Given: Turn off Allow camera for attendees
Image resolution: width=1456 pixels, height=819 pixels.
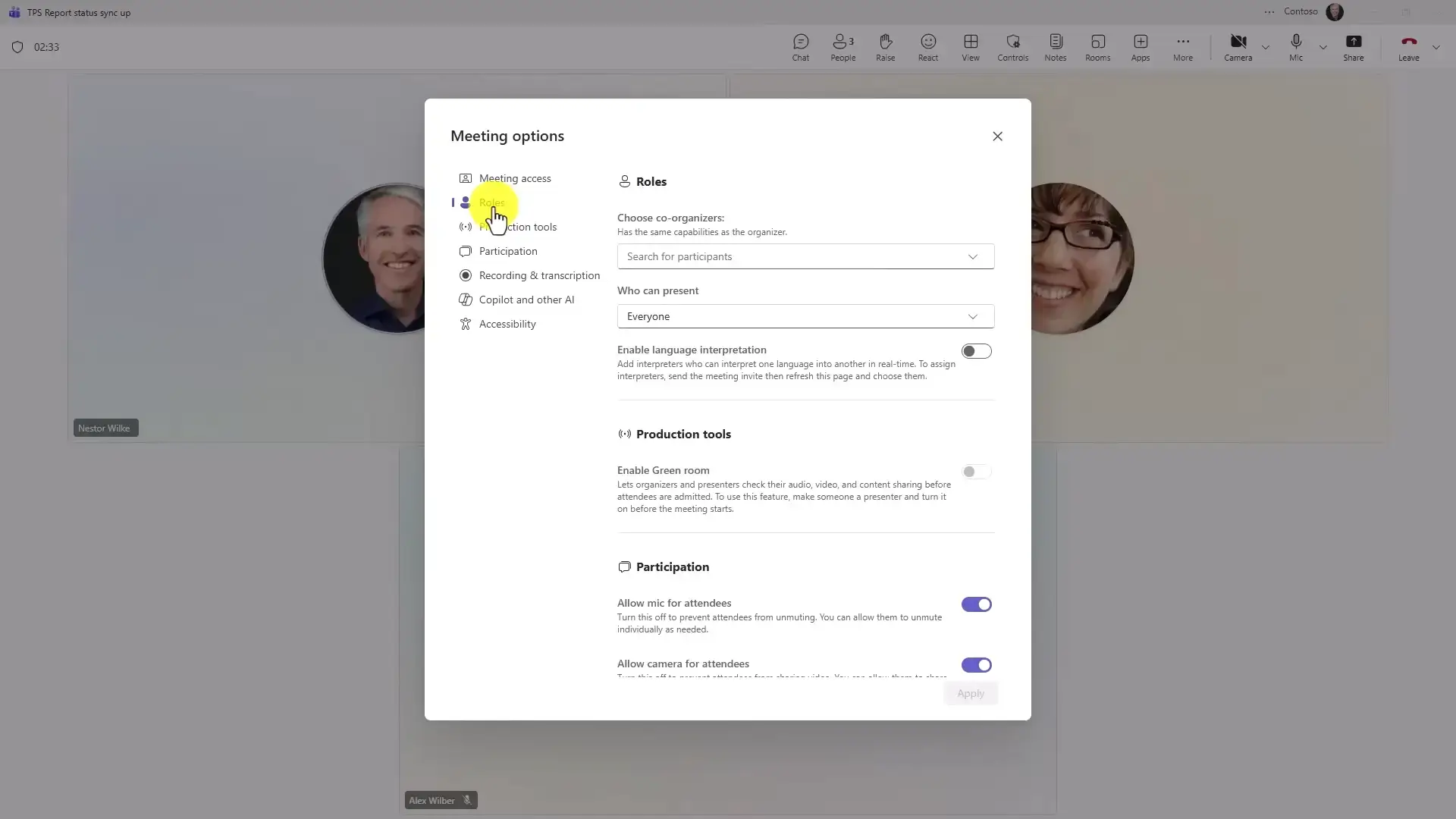Looking at the screenshot, I should pos(976,665).
